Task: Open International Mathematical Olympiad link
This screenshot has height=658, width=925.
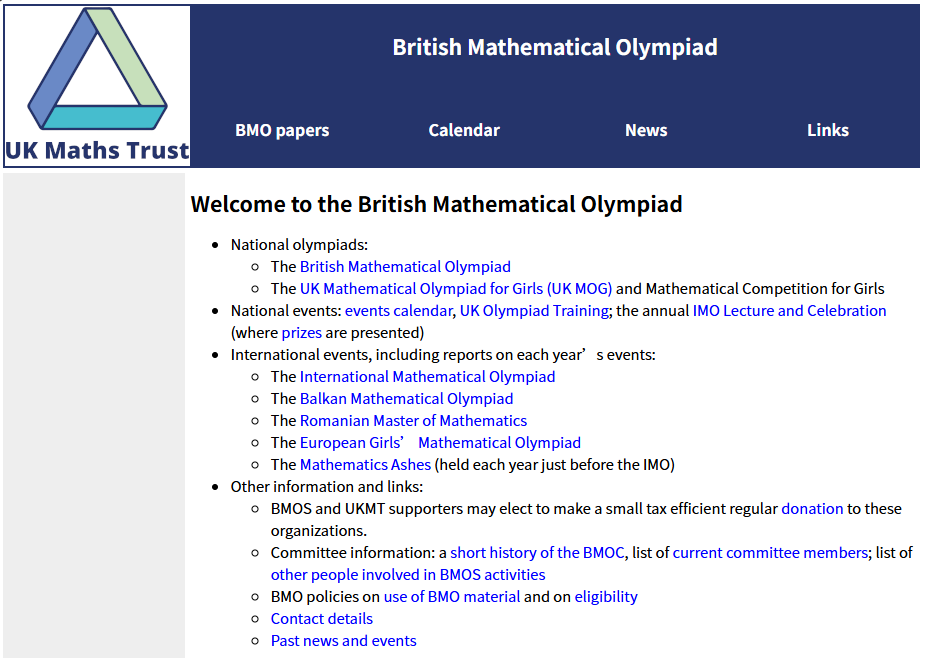Action: pyautogui.click(x=427, y=377)
